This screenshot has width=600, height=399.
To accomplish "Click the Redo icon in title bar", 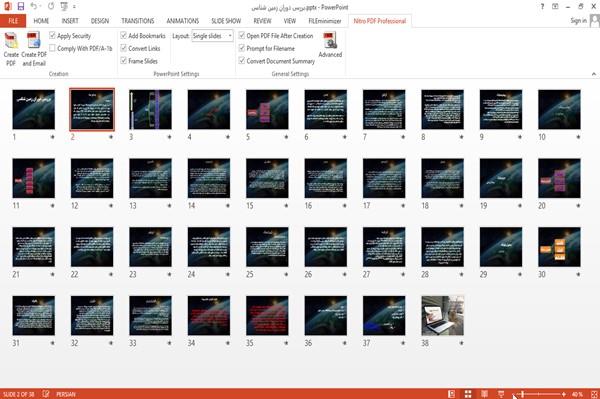I will click(x=51, y=7).
